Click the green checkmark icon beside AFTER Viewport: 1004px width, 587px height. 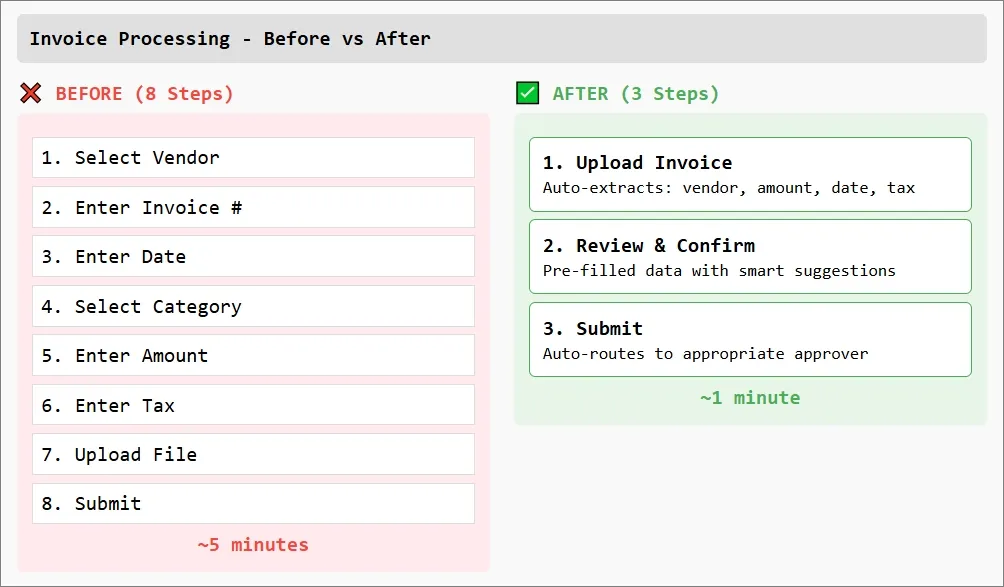click(x=527, y=94)
